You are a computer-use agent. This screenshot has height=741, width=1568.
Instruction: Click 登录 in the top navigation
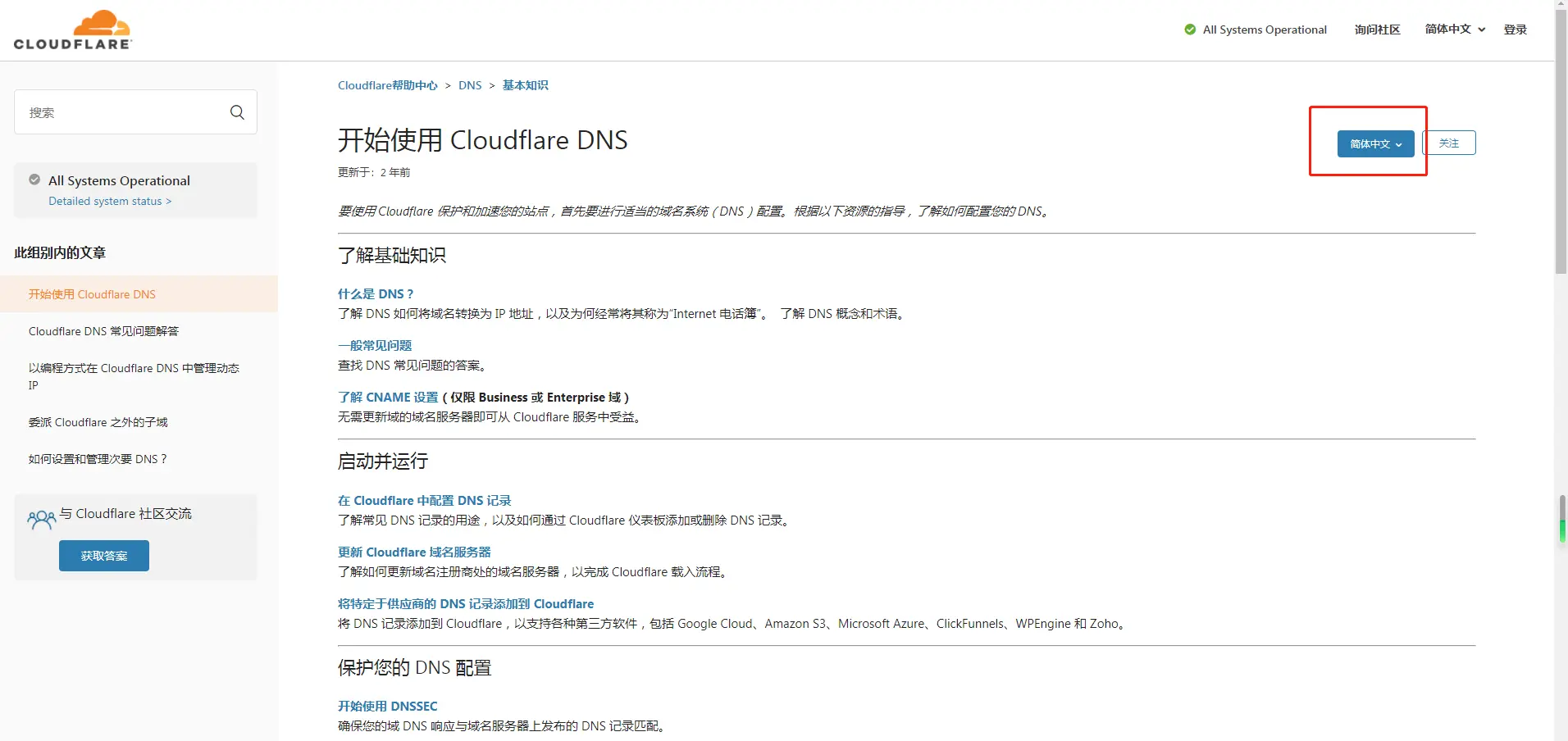[x=1515, y=30]
